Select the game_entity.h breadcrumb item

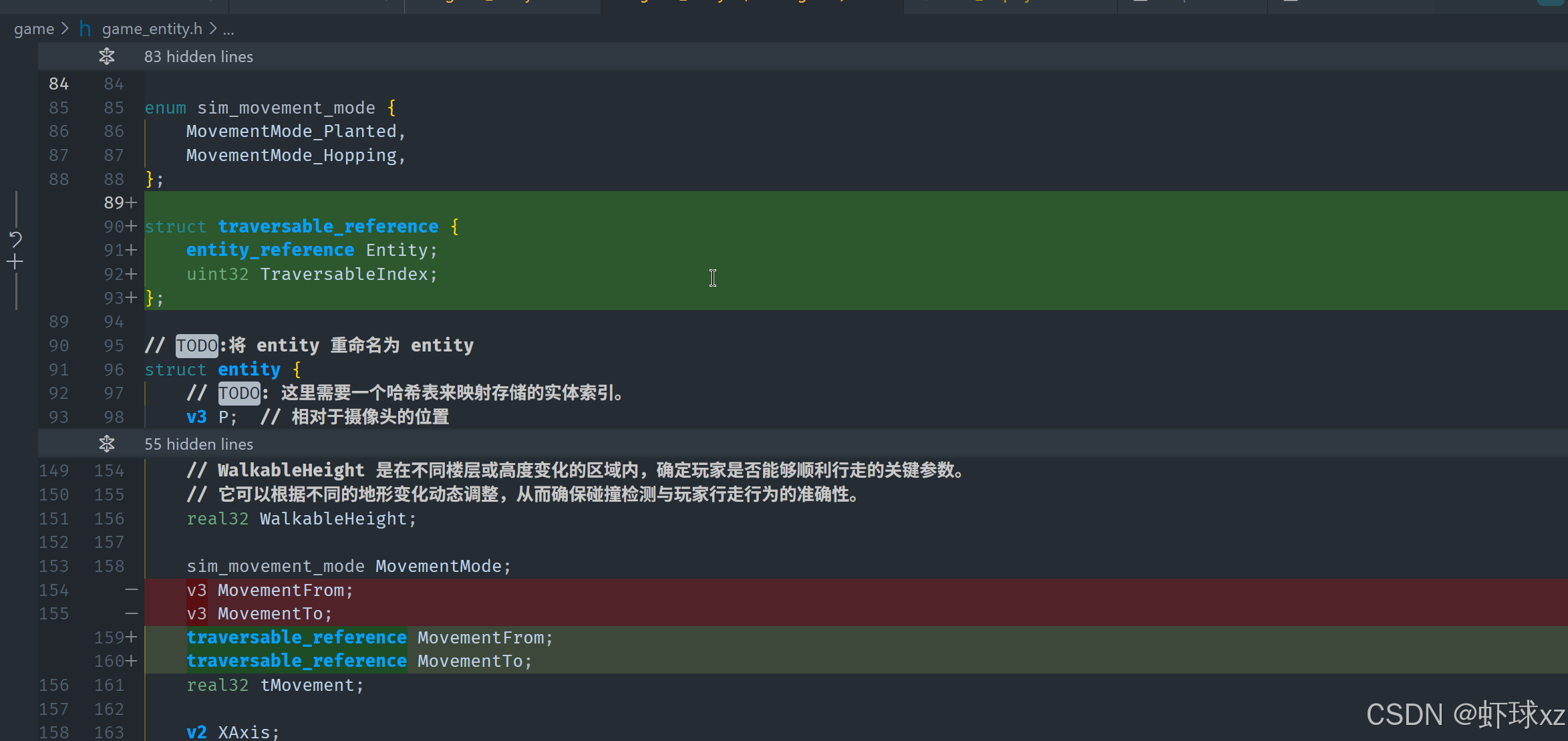[152, 29]
